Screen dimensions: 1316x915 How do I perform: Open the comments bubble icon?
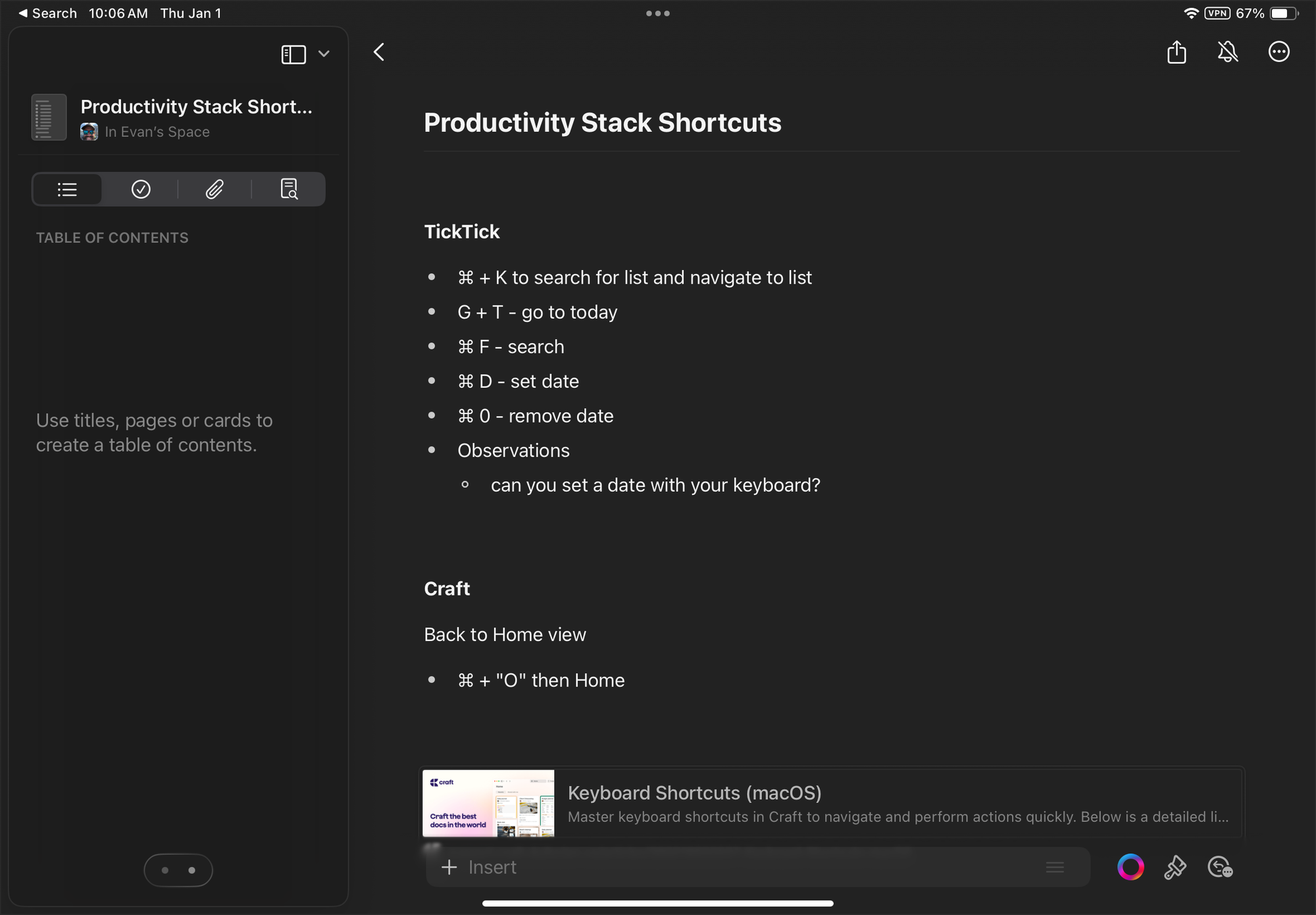[x=1220, y=867]
